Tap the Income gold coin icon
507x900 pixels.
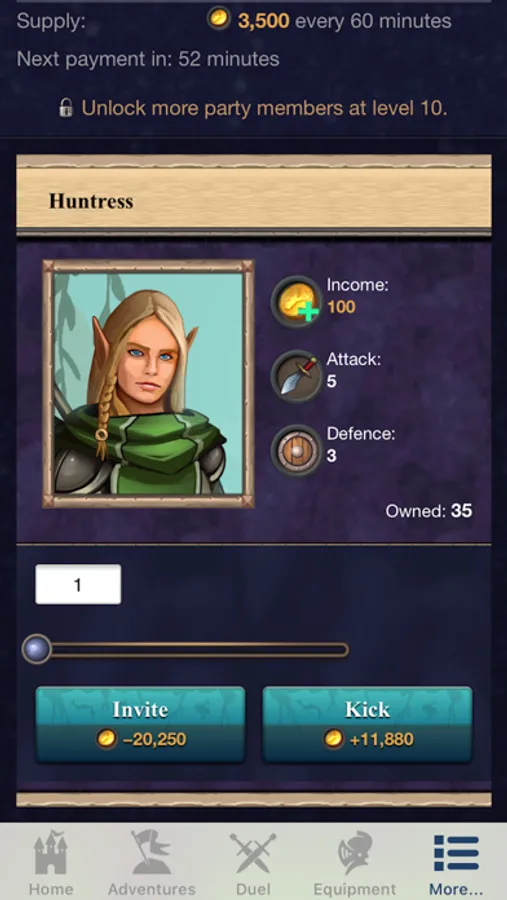pos(296,301)
